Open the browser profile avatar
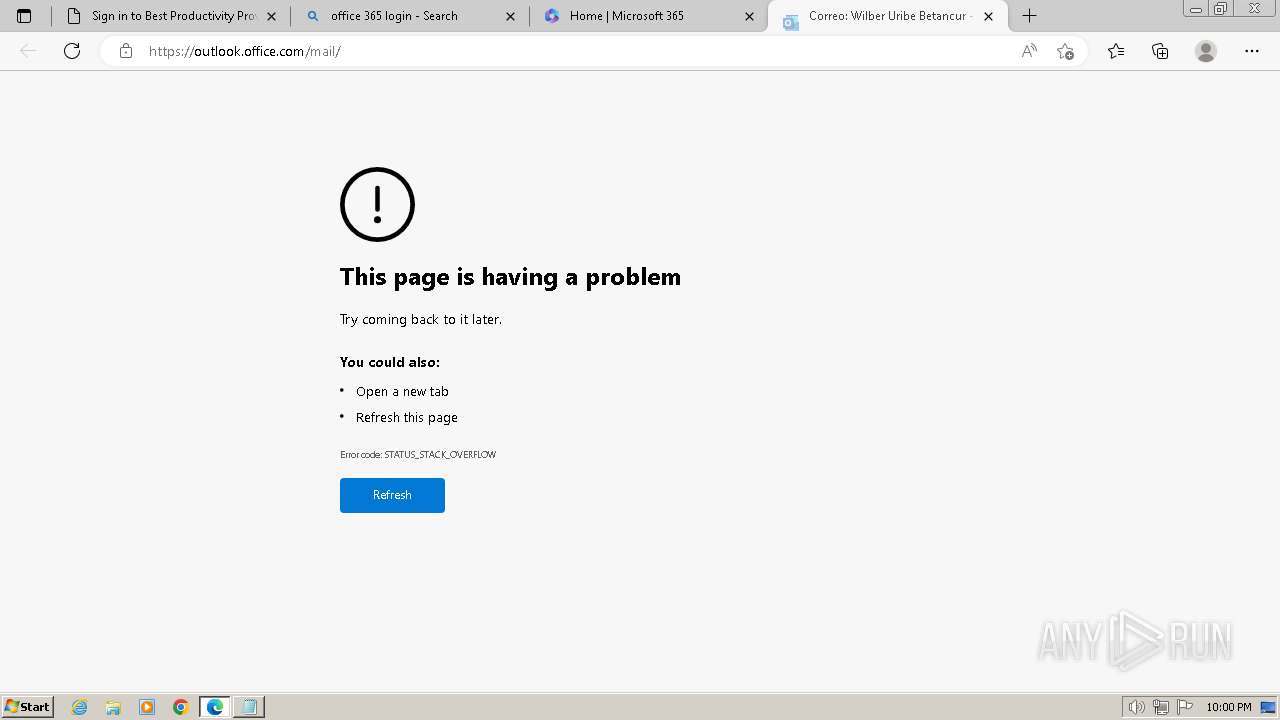The width and height of the screenshot is (1280, 720). tap(1206, 51)
